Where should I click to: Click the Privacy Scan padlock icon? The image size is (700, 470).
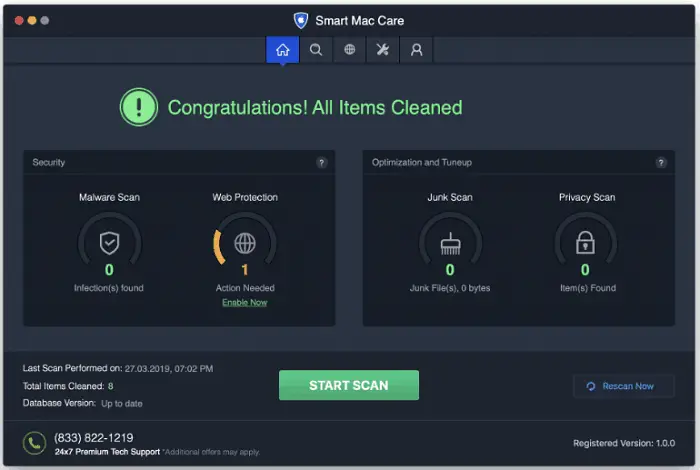click(x=585, y=242)
